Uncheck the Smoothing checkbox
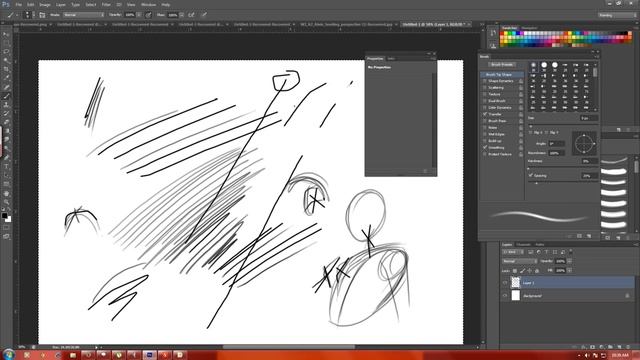This screenshot has height=360, width=640. click(x=484, y=147)
